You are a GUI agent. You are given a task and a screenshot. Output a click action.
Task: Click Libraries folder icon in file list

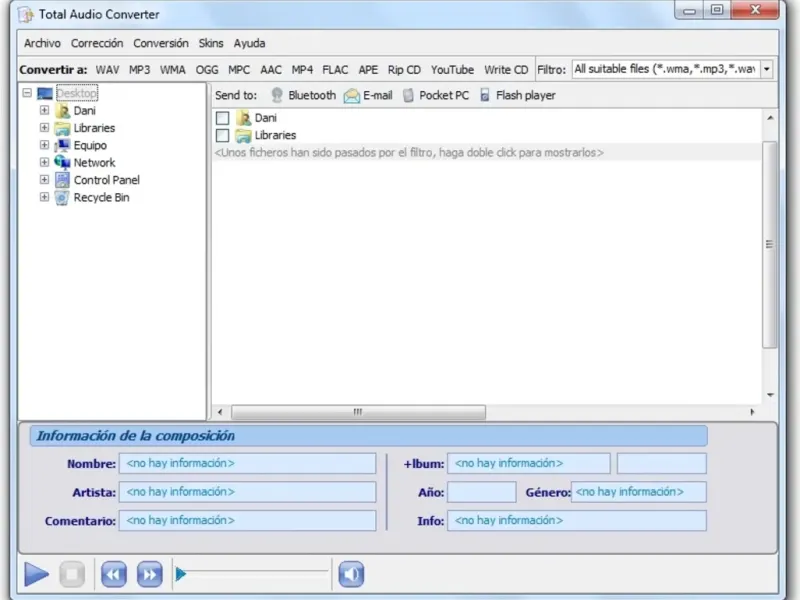click(243, 135)
